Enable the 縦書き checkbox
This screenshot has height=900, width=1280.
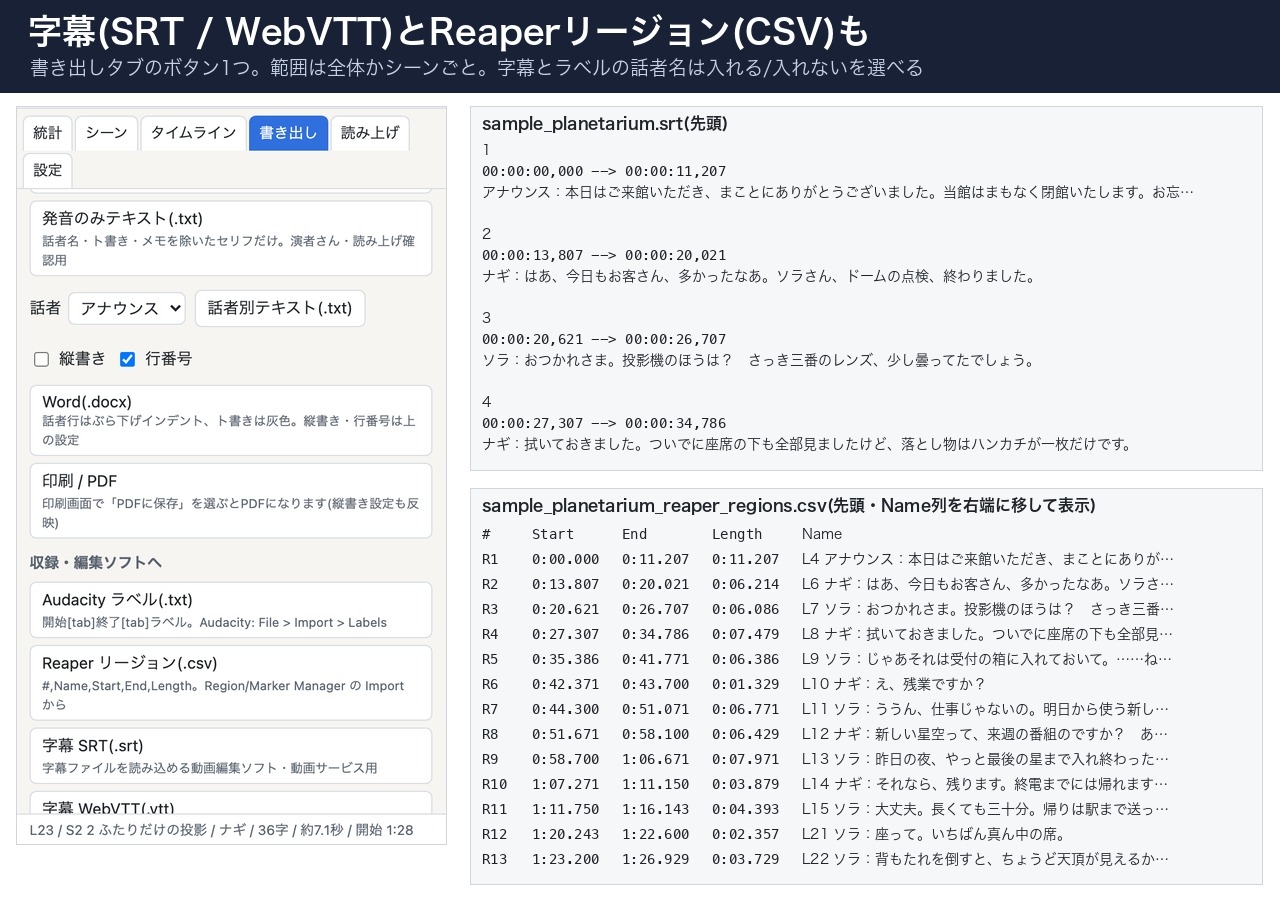coord(41,359)
